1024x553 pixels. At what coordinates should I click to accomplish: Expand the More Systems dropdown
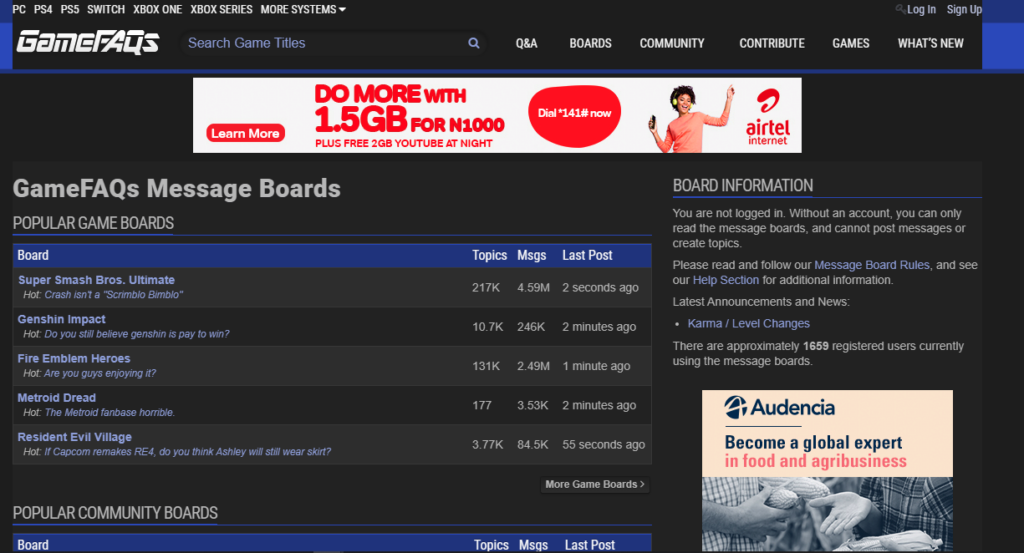pos(303,9)
